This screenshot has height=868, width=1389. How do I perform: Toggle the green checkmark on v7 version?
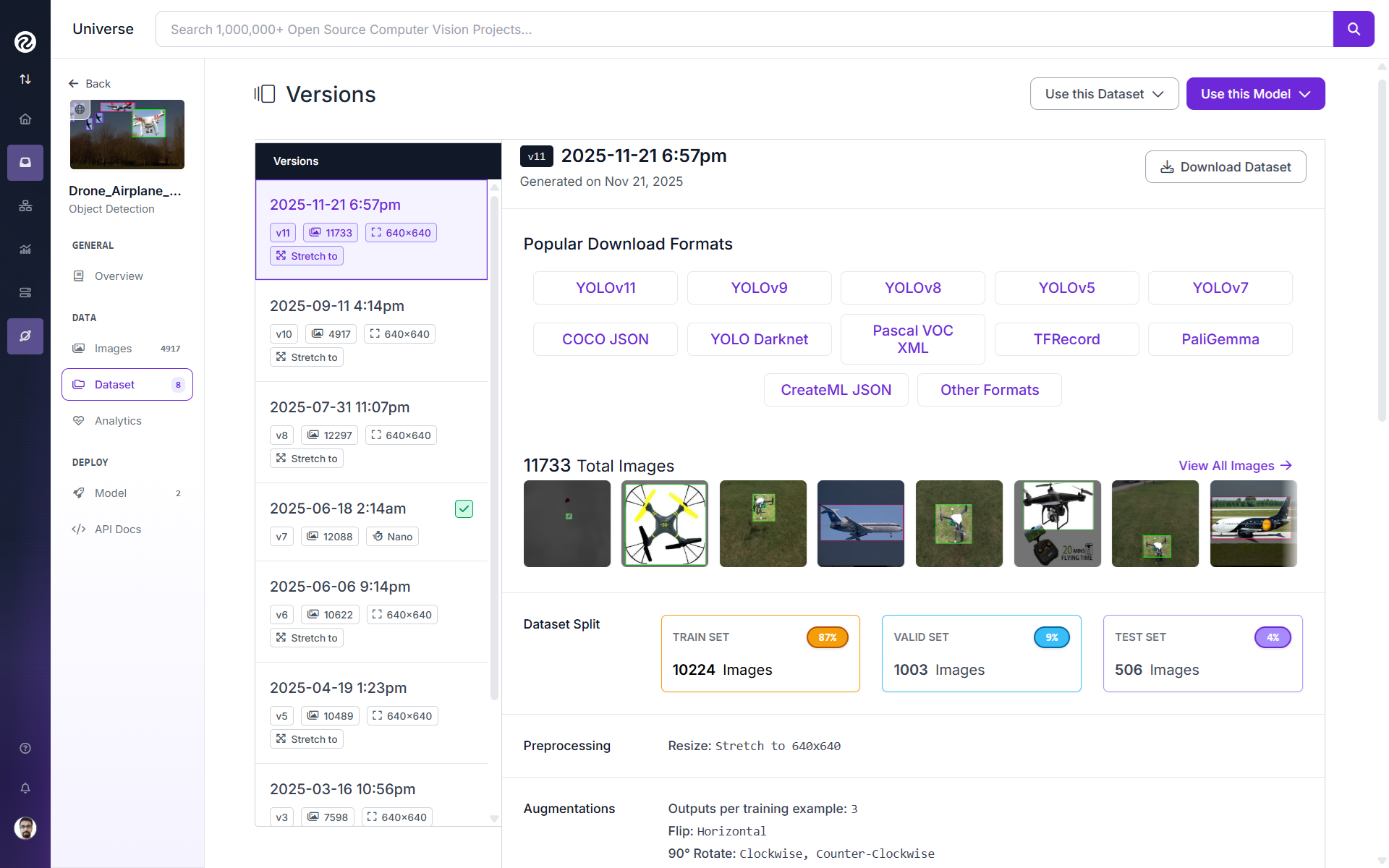click(x=464, y=509)
